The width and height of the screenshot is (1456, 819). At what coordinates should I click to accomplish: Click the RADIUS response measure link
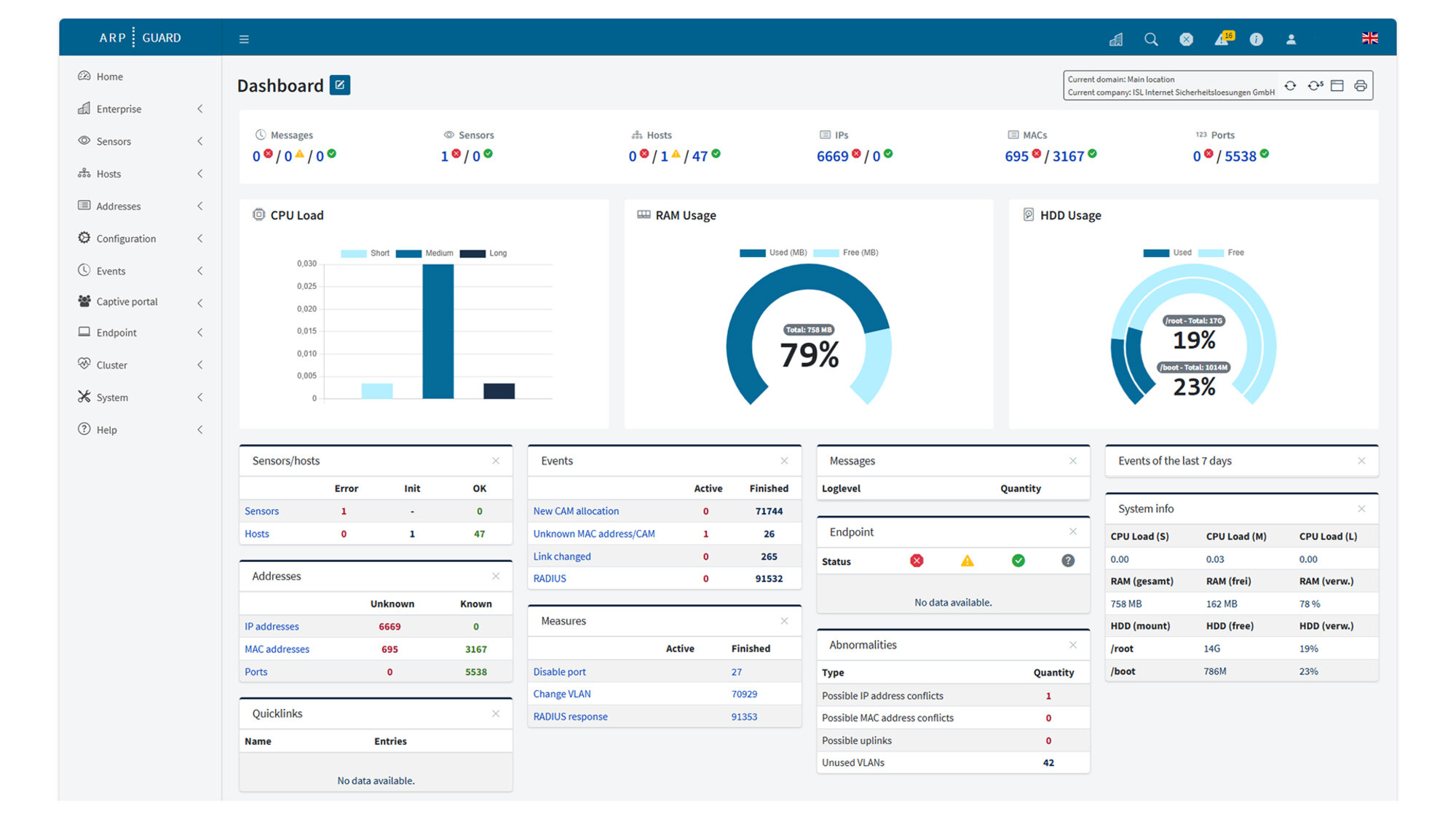point(570,716)
